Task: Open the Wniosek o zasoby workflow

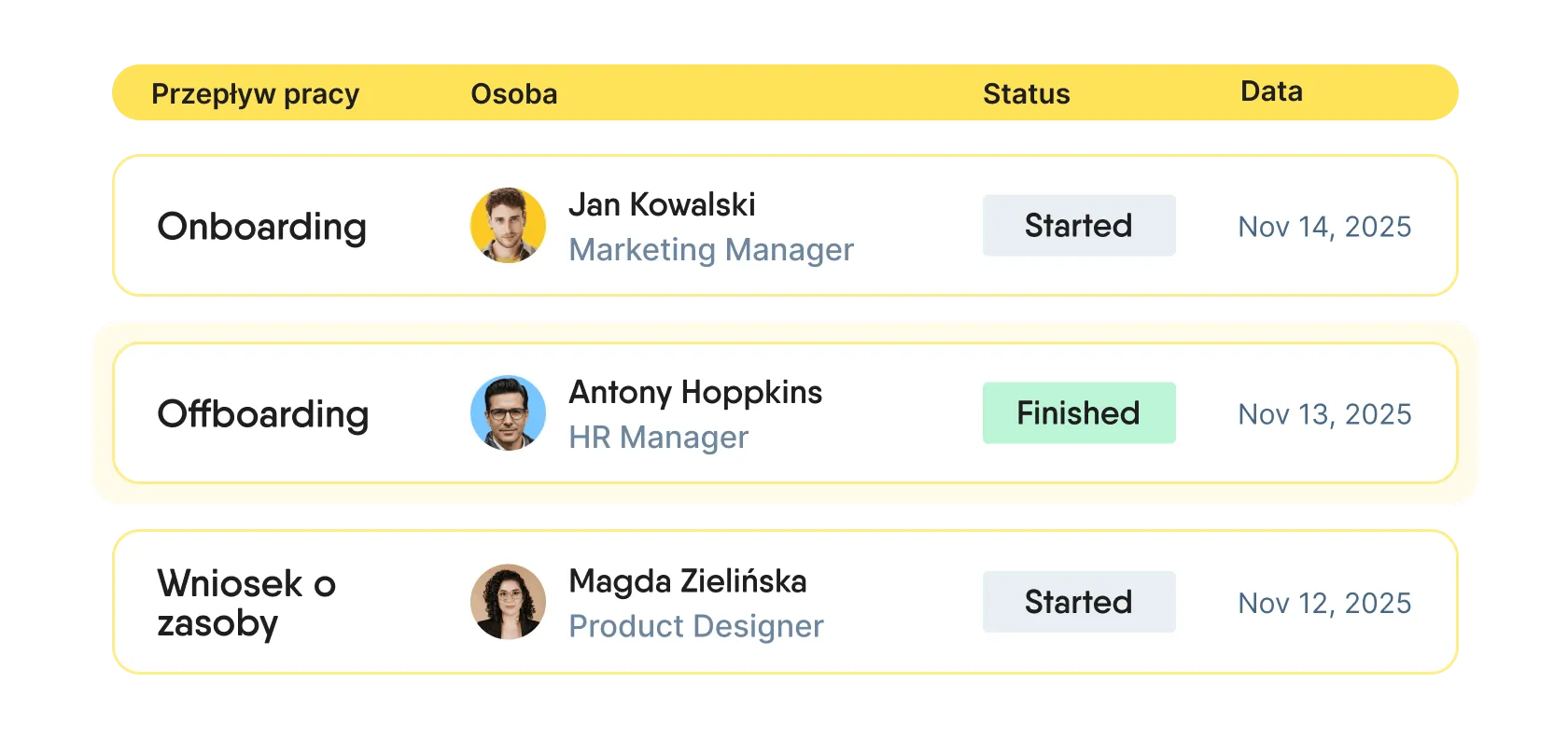Action: tap(245, 603)
